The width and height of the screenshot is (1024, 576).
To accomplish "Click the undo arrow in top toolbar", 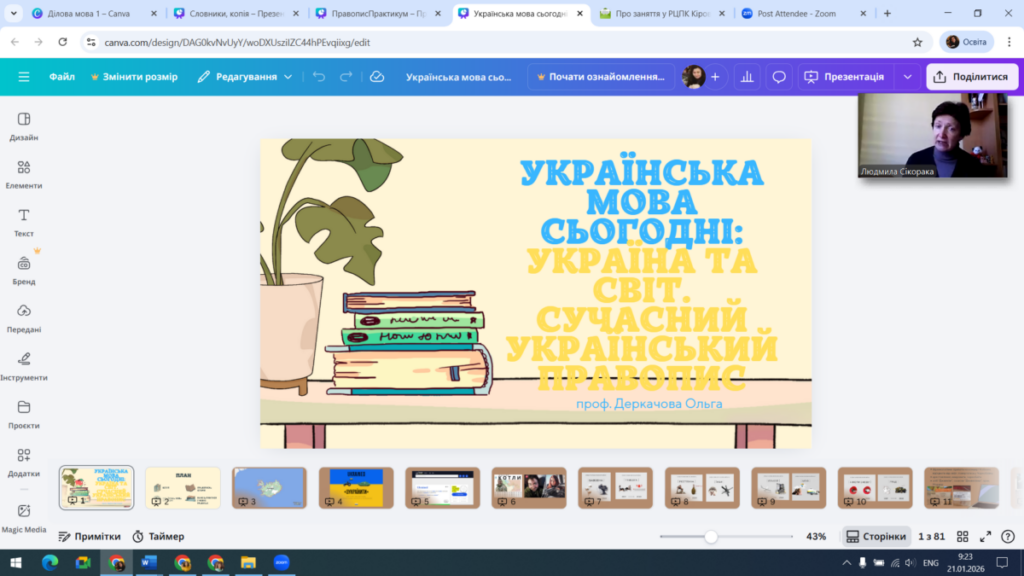I will coord(319,77).
